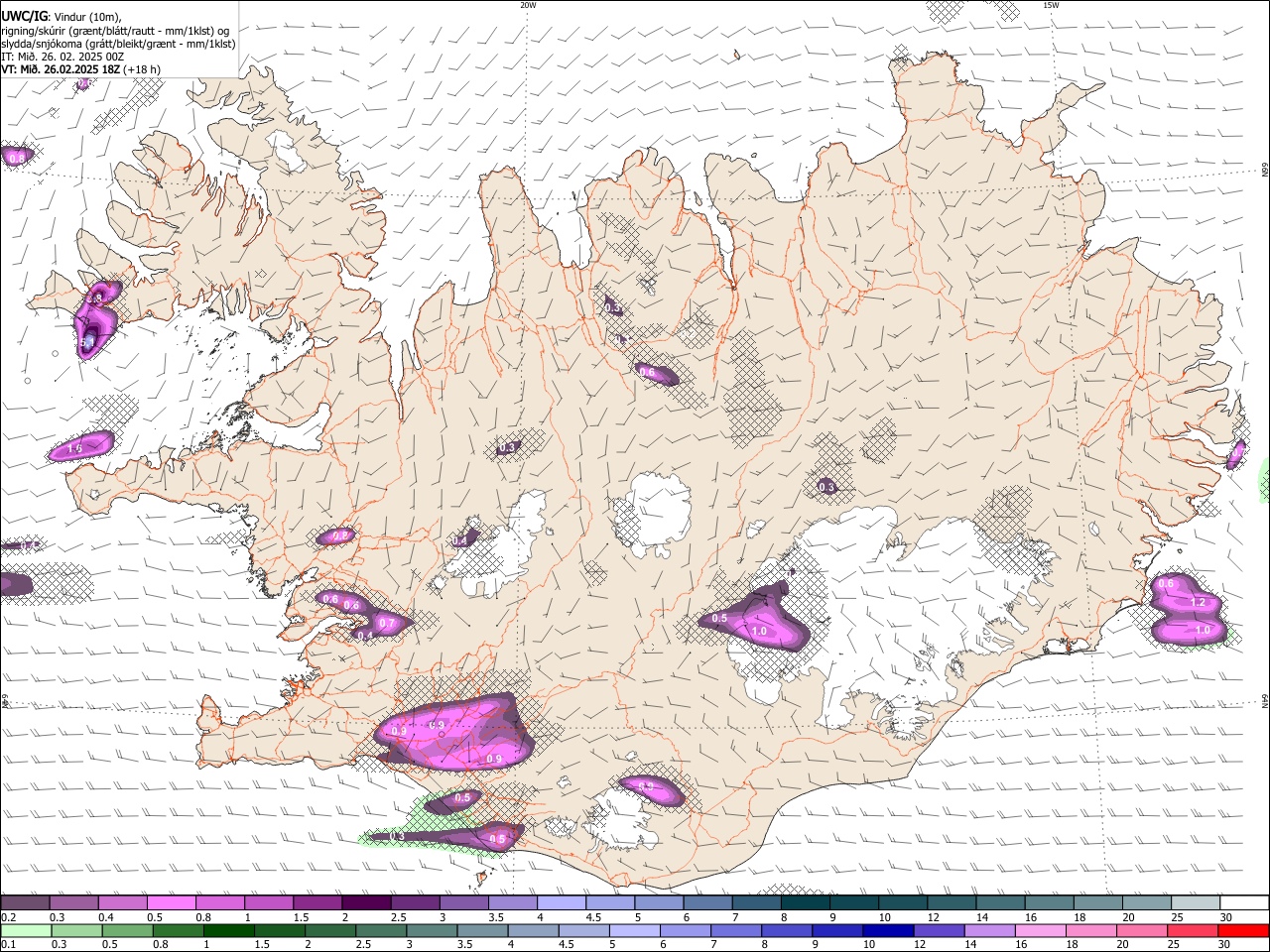Choose the bottom-row legend swatch starting at 7
The height and width of the screenshot is (952, 1270).
pyautogui.click(x=735, y=930)
